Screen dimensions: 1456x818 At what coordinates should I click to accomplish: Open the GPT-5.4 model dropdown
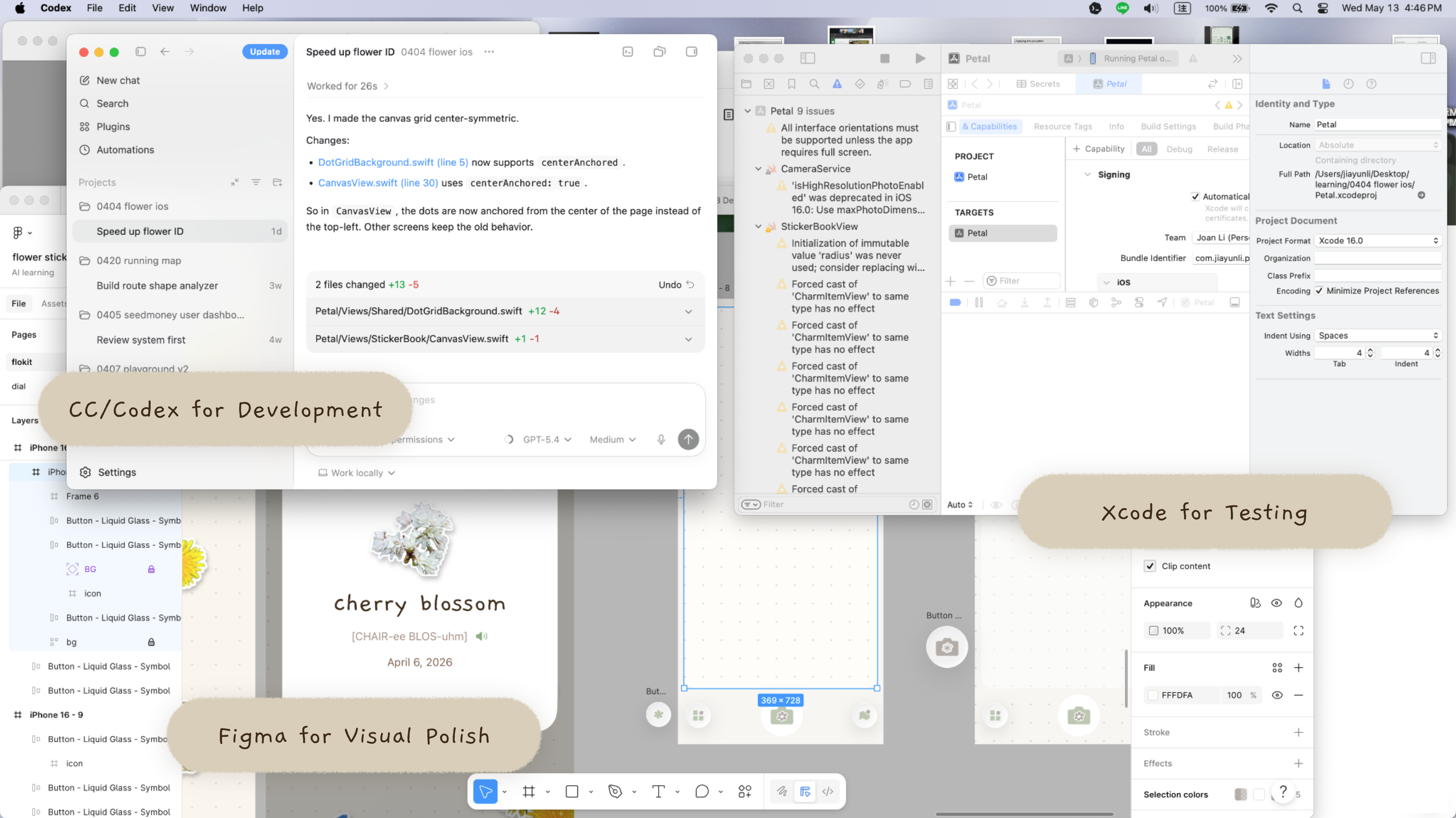(547, 439)
